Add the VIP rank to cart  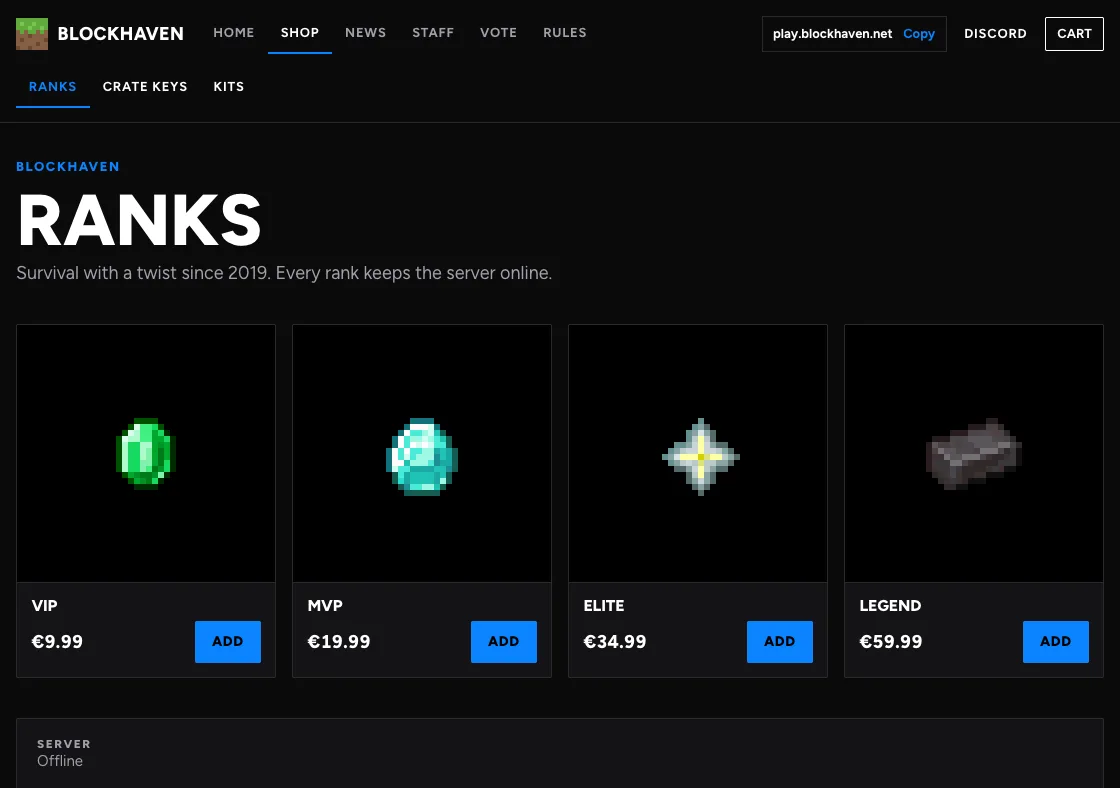[228, 642]
